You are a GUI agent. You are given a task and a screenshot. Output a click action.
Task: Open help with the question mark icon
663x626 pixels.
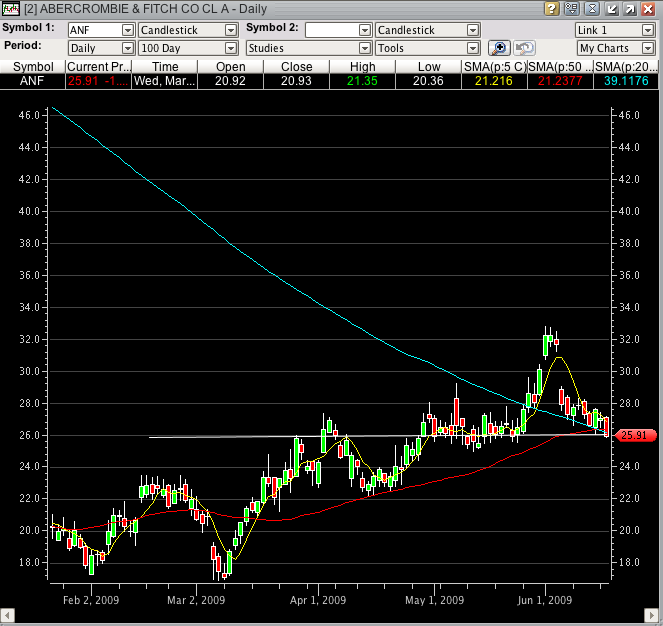pyautogui.click(x=552, y=9)
